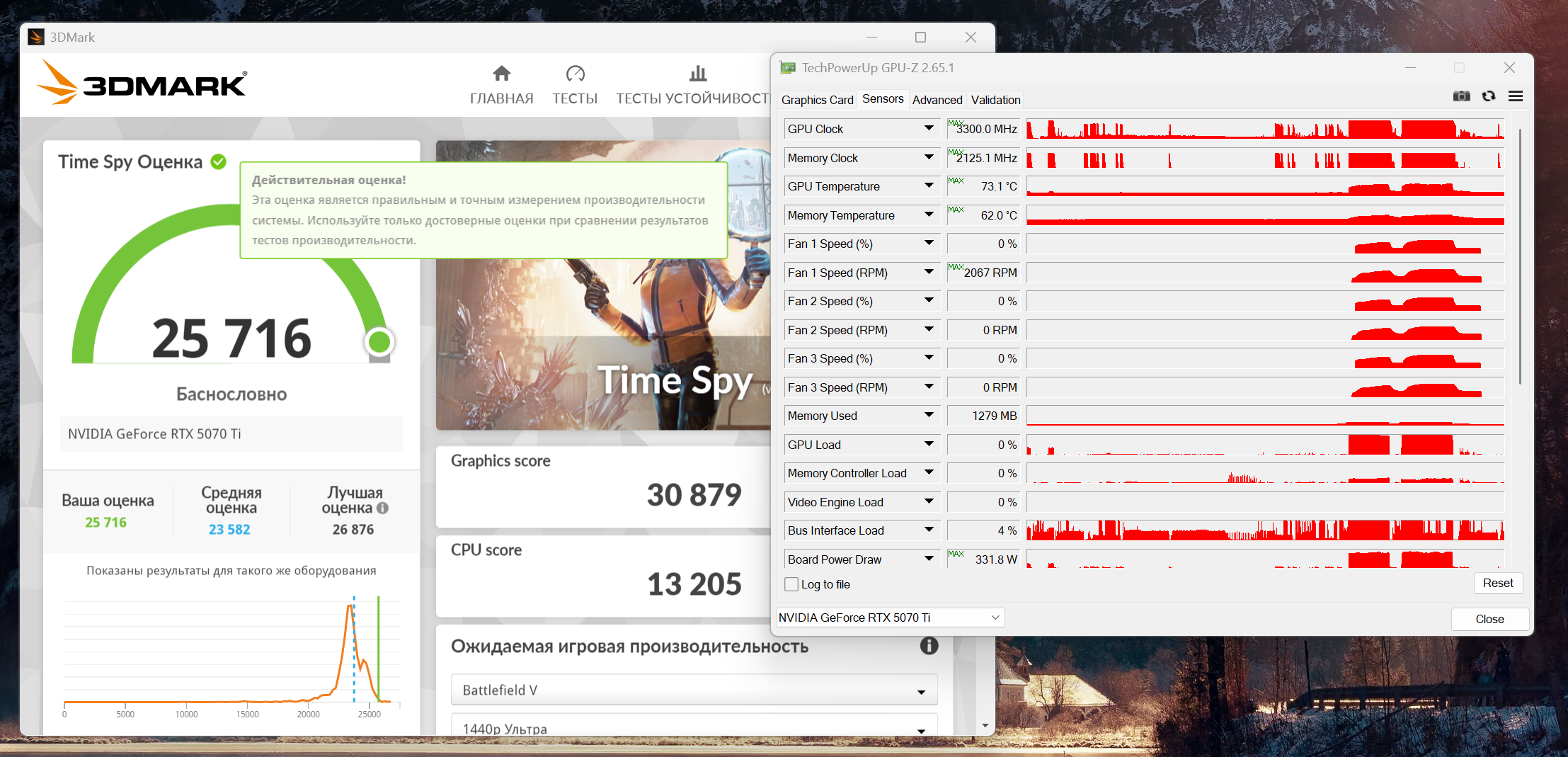Open the Memory Controller Load dropdown
The width and height of the screenshot is (1568, 757).
pos(929,473)
